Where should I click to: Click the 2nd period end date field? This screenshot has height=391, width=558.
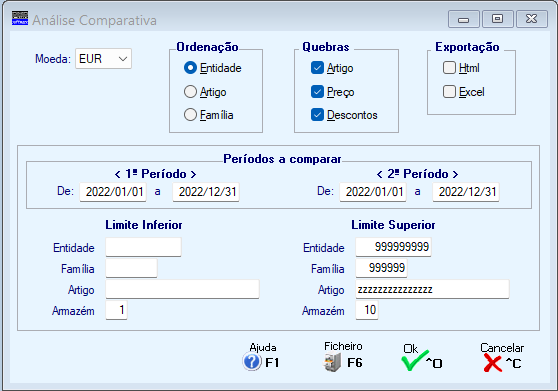466,192
